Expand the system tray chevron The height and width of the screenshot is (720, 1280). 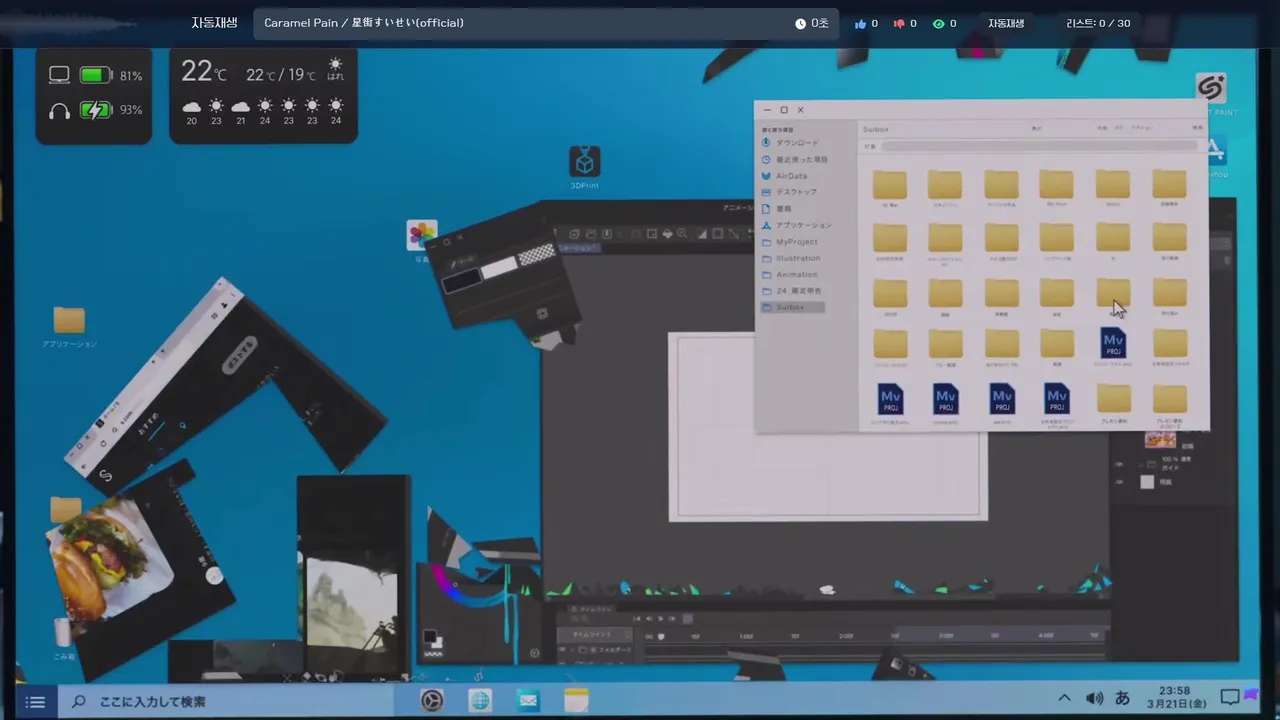(x=1064, y=698)
